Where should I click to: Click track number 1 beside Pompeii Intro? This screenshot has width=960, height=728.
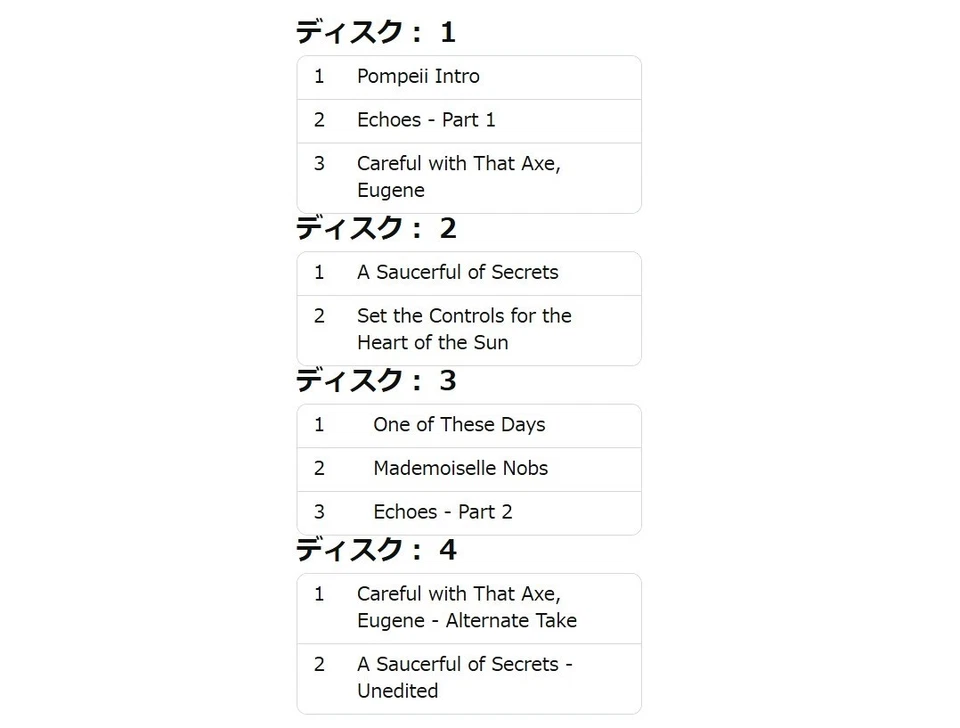pyautogui.click(x=319, y=77)
